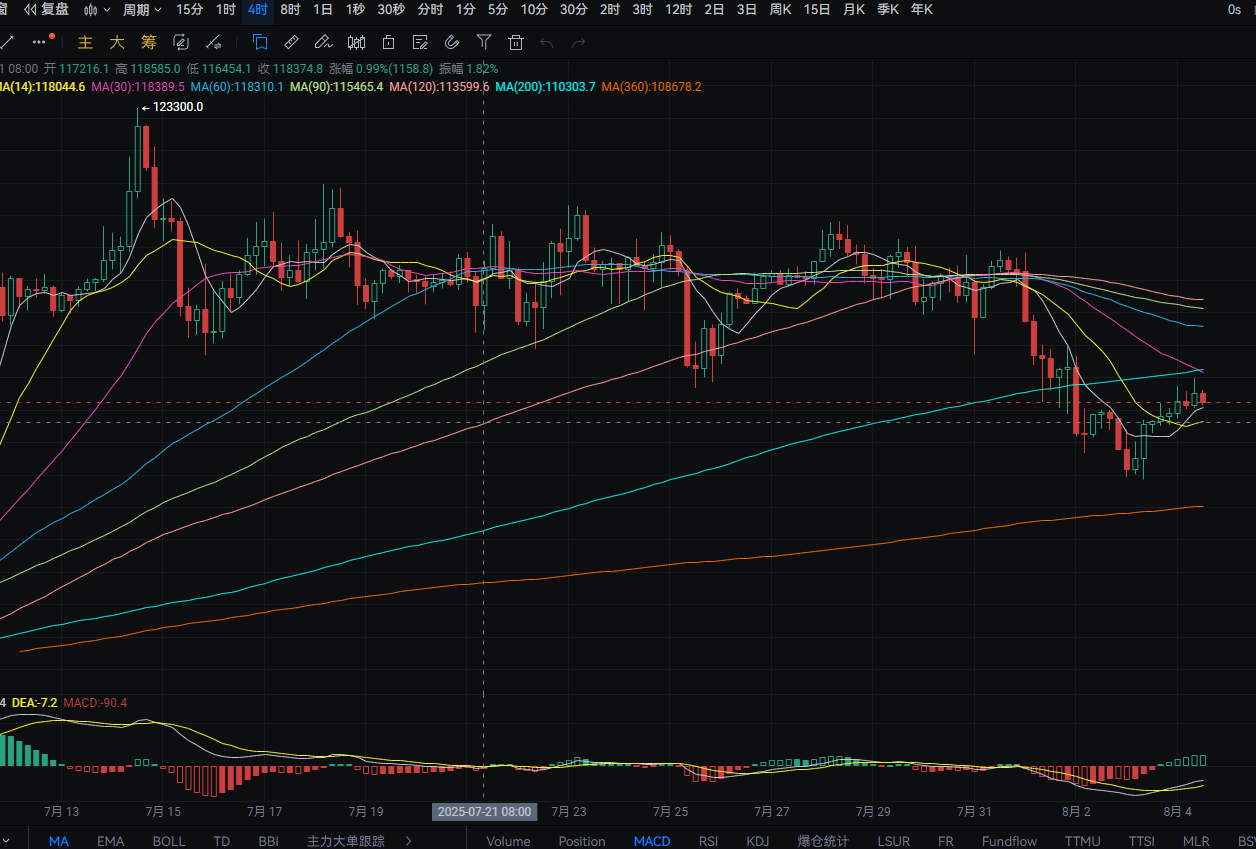Click the candlestick chart-style toolbar icon
This screenshot has width=1256, height=849.
click(x=356, y=42)
